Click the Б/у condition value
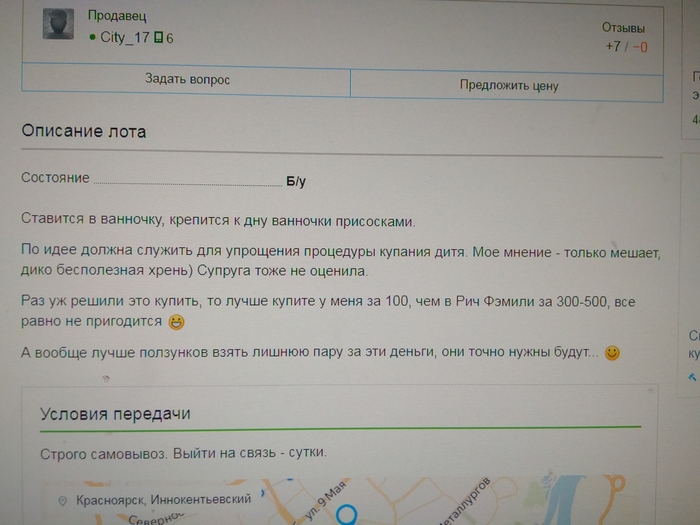700x525 pixels. (x=296, y=182)
